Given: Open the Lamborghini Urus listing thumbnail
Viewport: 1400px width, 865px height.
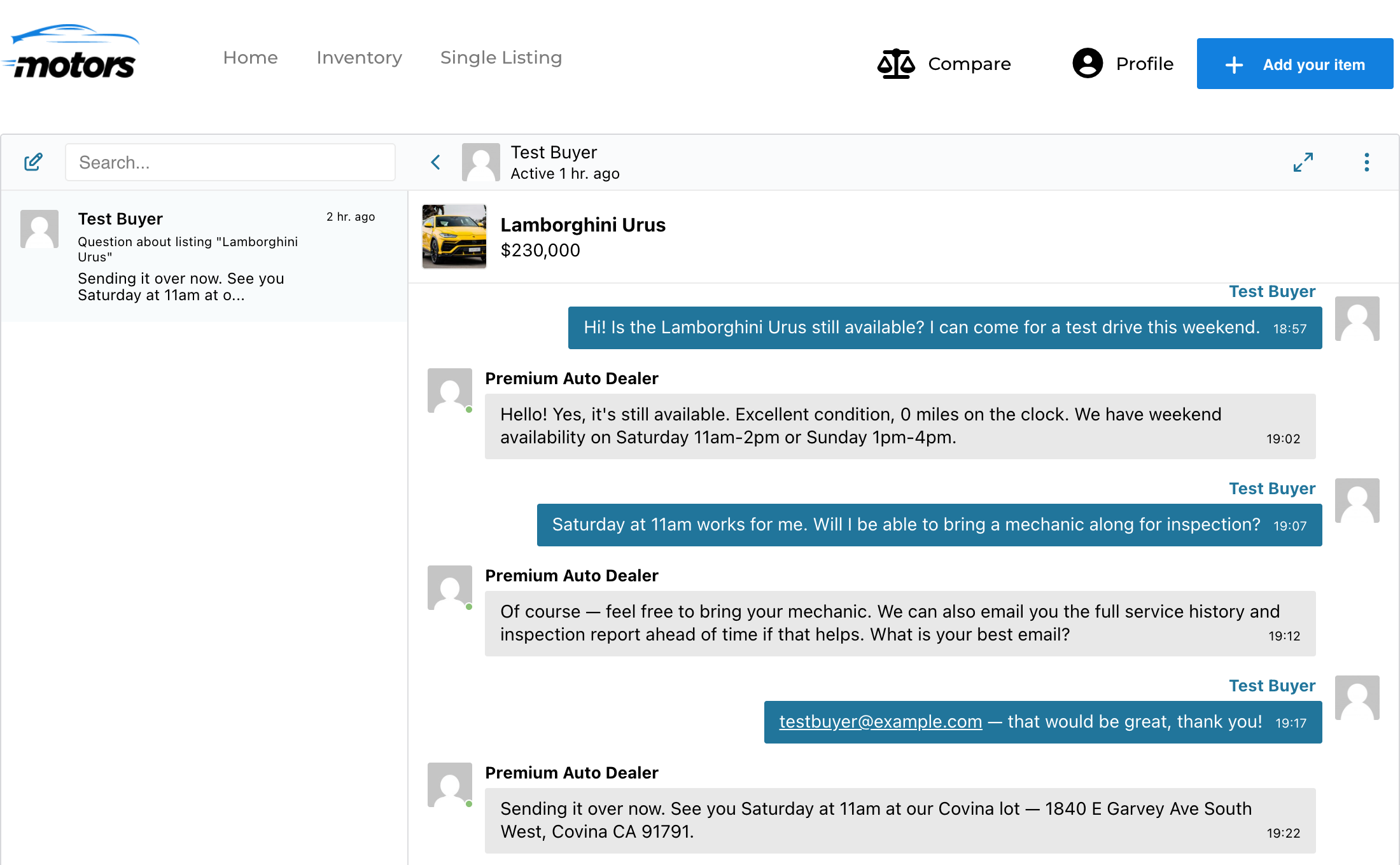Looking at the screenshot, I should click(454, 236).
